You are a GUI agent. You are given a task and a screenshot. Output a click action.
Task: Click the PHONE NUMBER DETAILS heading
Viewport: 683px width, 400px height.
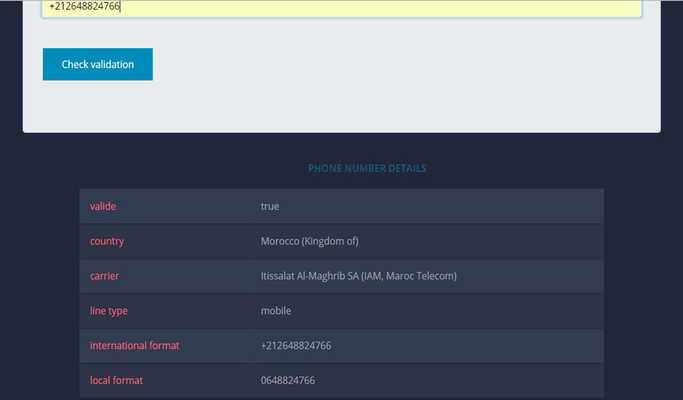point(367,168)
